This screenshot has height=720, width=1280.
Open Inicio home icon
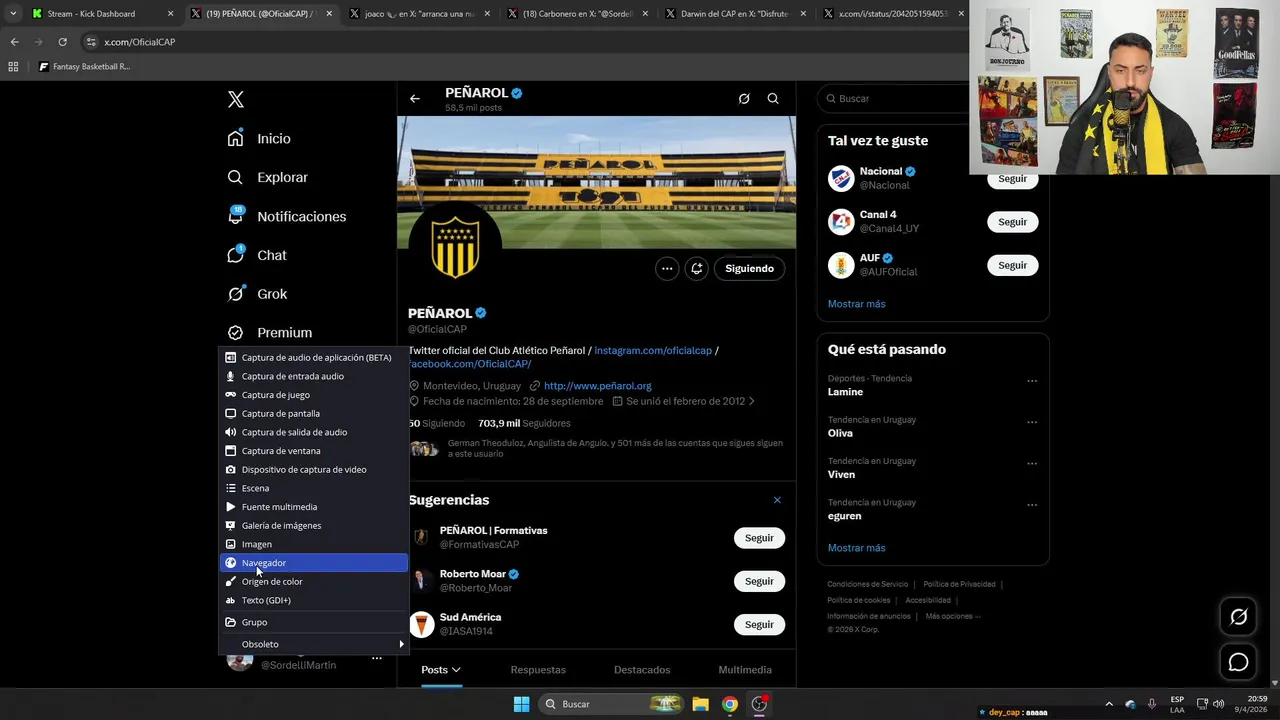tap(235, 139)
